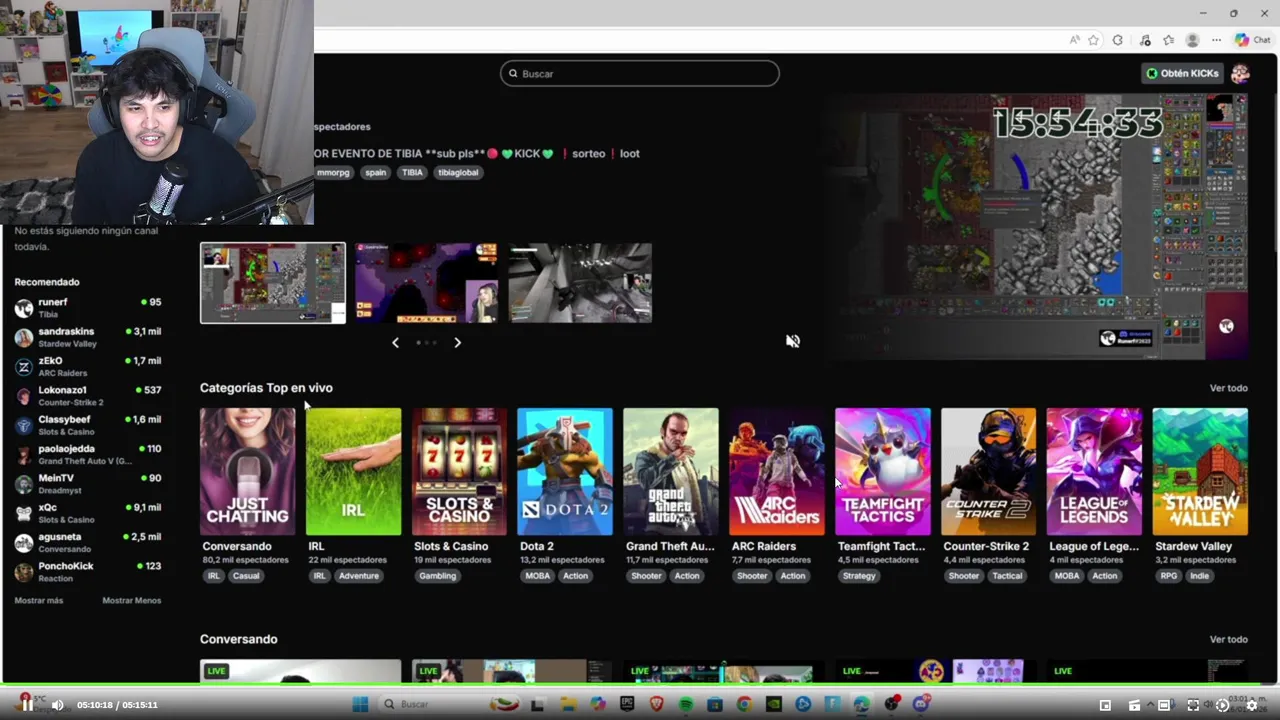The width and height of the screenshot is (1280, 720).
Task: Click Gambling tag under Slots & Casino
Action: click(438, 576)
